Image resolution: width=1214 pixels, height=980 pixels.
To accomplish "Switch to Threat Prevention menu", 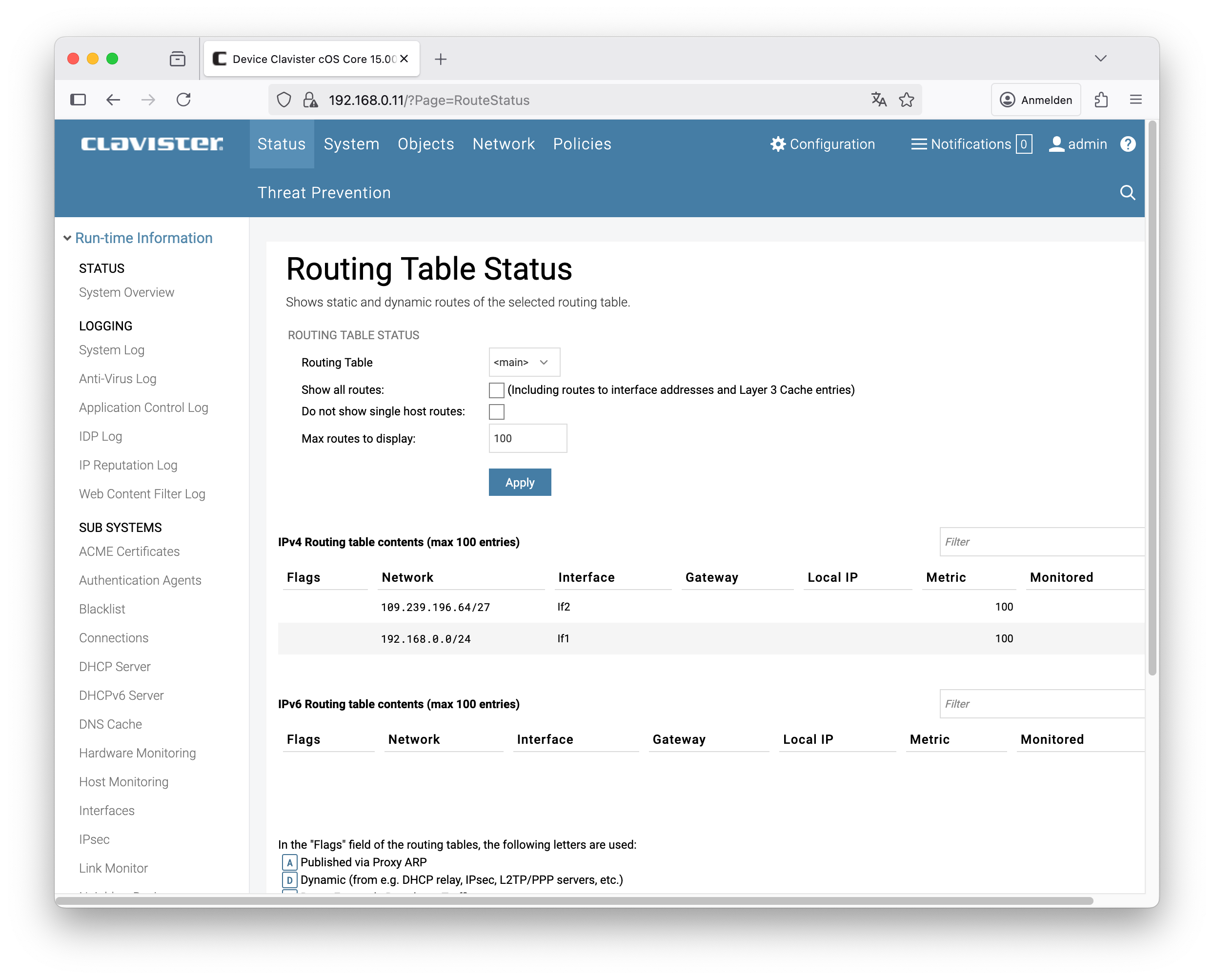I will pos(324,193).
